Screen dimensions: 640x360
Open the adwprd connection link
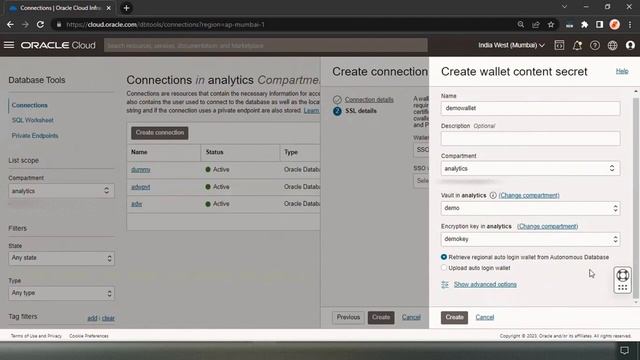[x=140, y=187]
